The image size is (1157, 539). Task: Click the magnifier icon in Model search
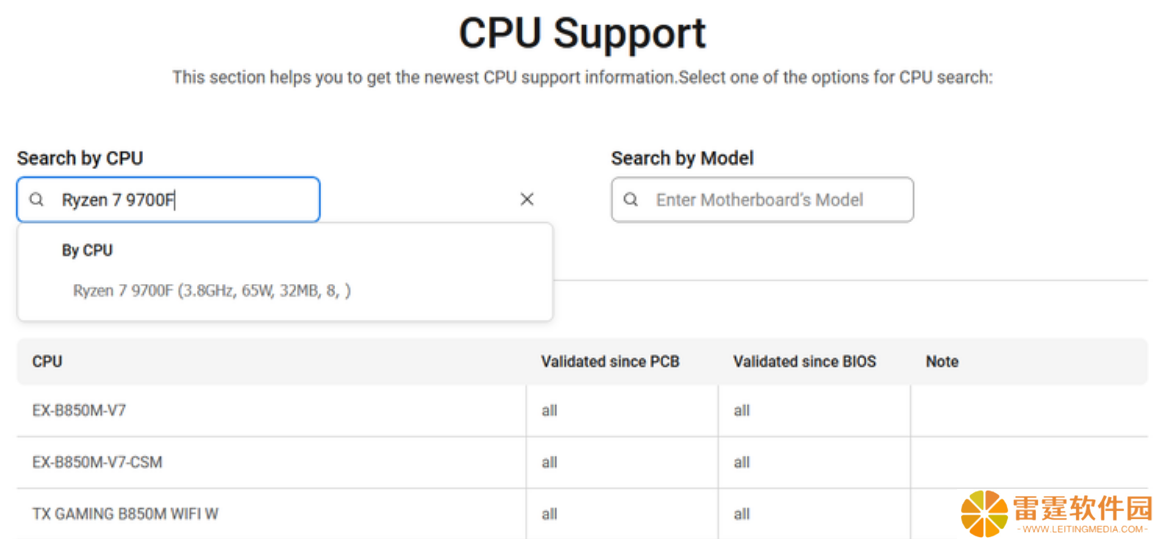click(x=631, y=199)
